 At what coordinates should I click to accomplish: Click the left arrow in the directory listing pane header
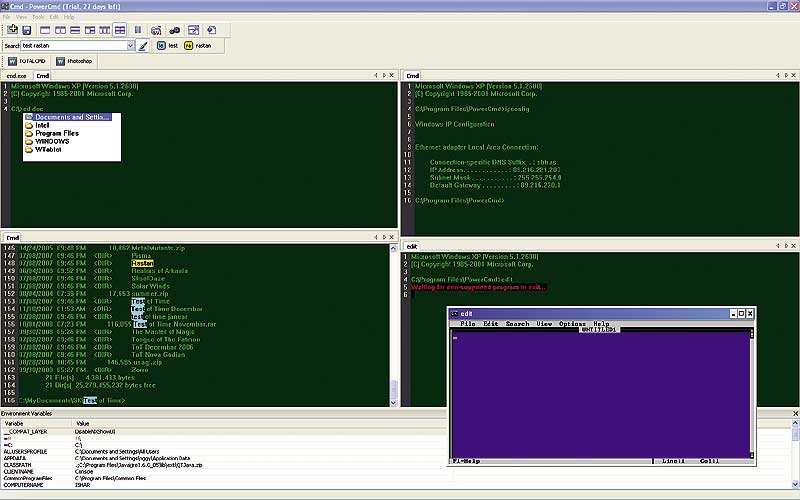click(376, 237)
